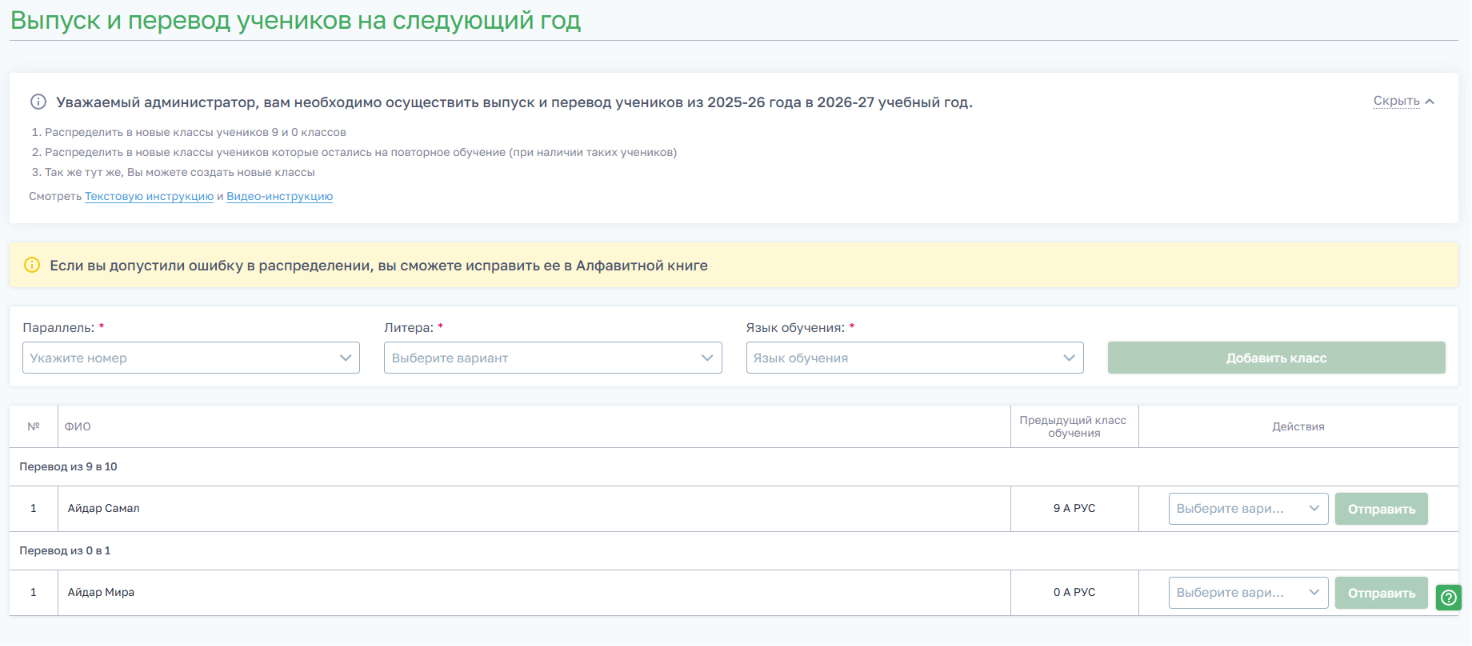The width and height of the screenshot is (1472, 646).
Task: Open the Литера variant dropdown
Action: [x=553, y=358]
